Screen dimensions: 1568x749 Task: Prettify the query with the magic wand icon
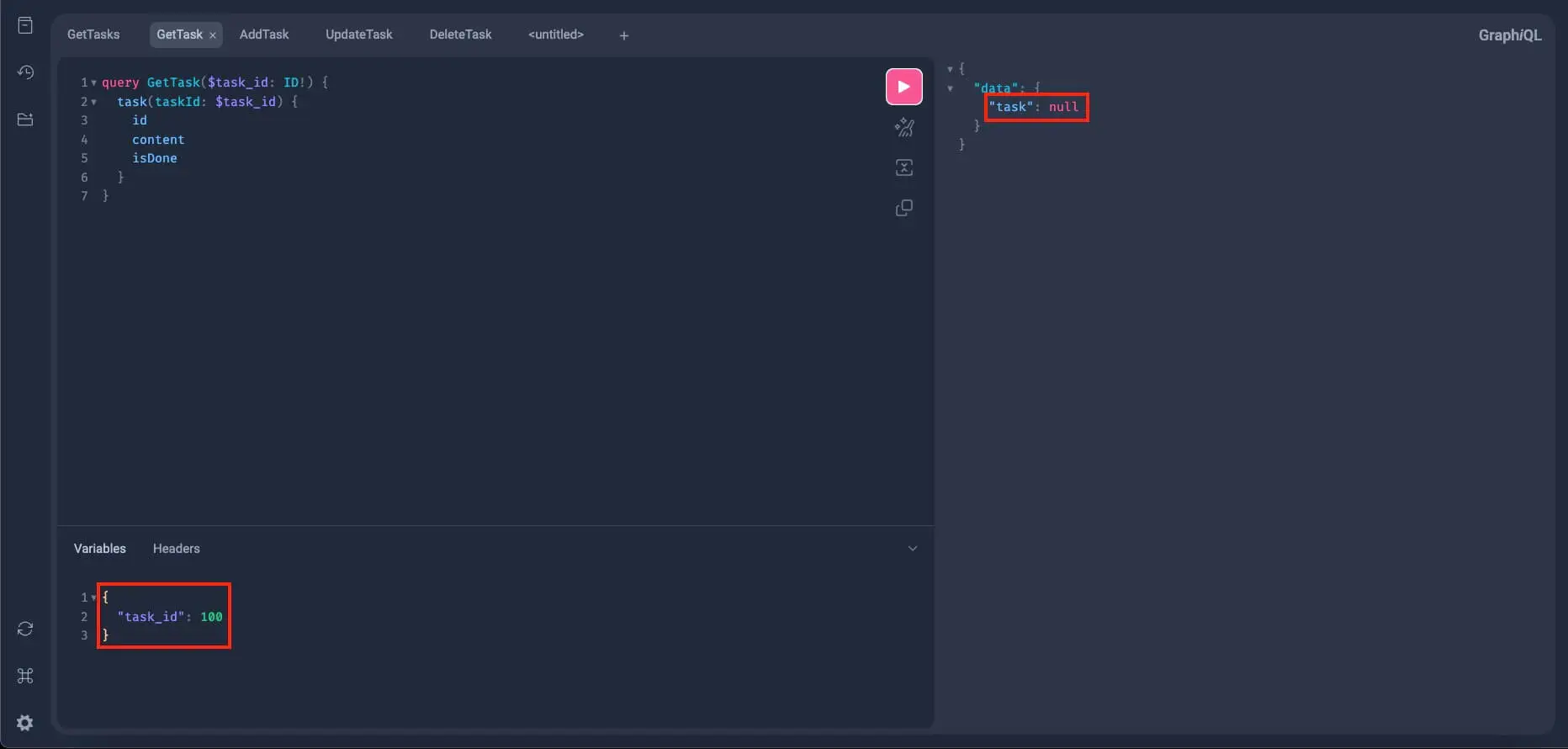(x=903, y=127)
